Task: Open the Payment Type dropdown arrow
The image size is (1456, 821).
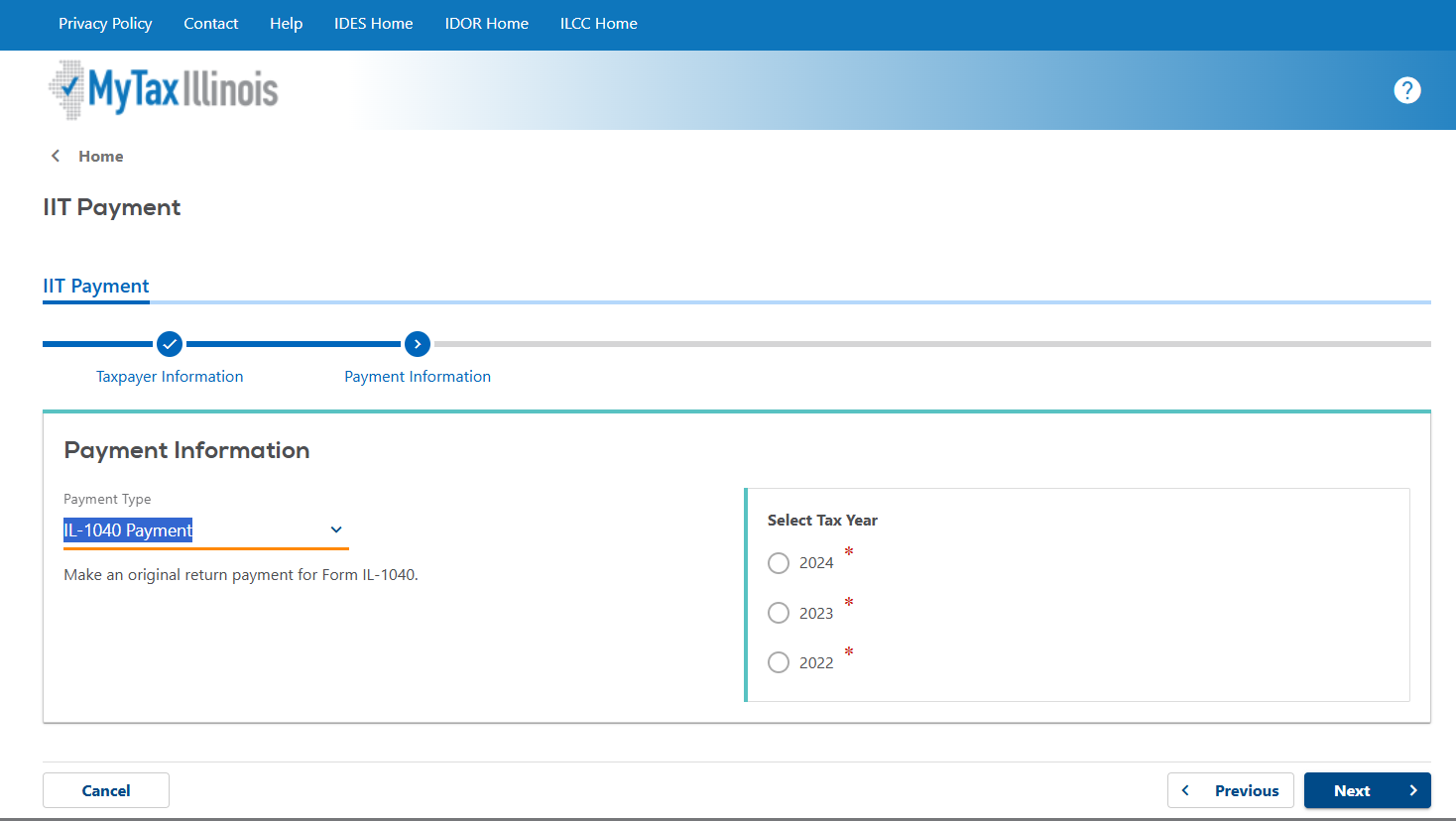Action: tap(336, 530)
